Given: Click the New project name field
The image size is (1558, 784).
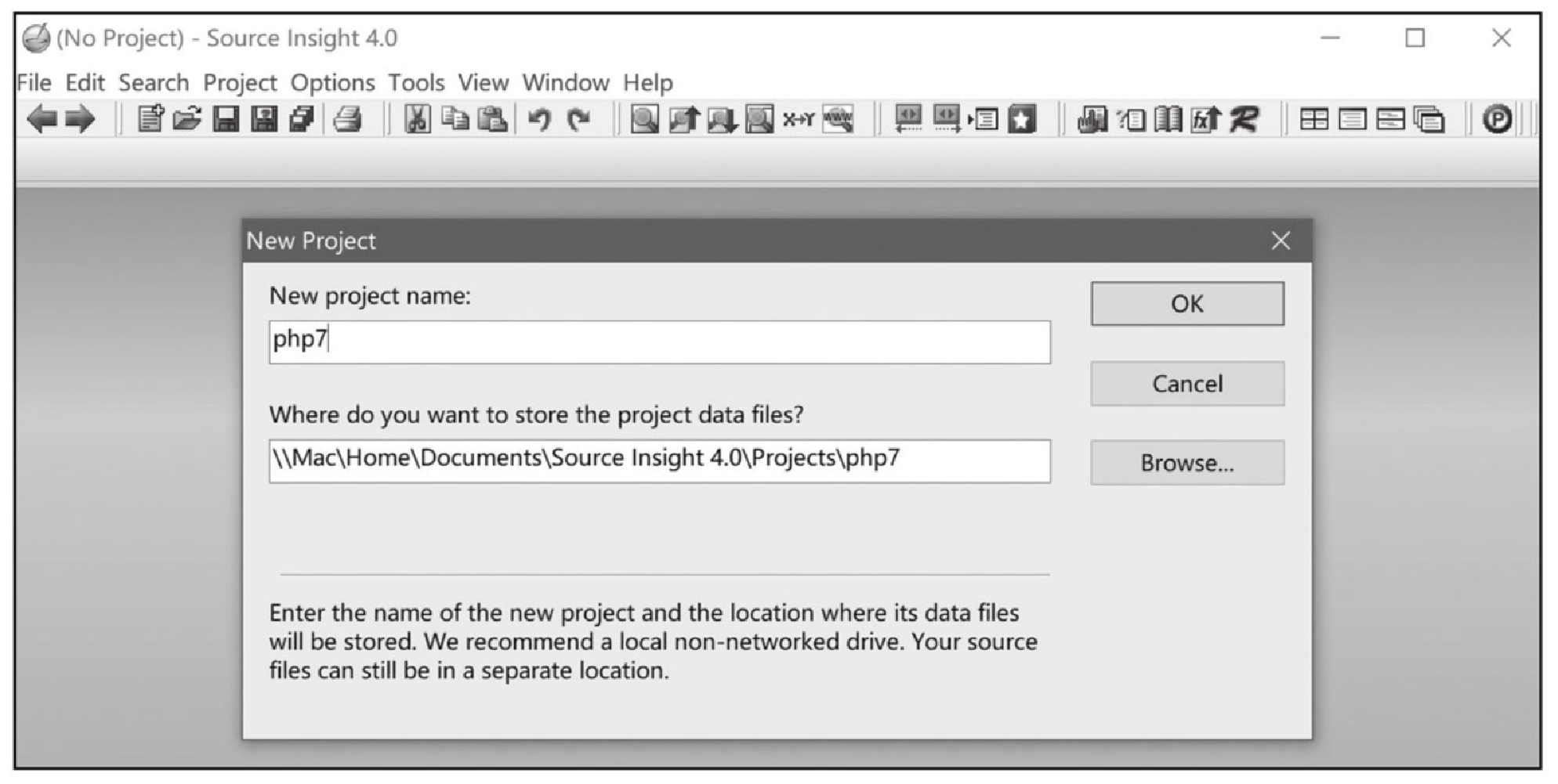Looking at the screenshot, I should (660, 341).
